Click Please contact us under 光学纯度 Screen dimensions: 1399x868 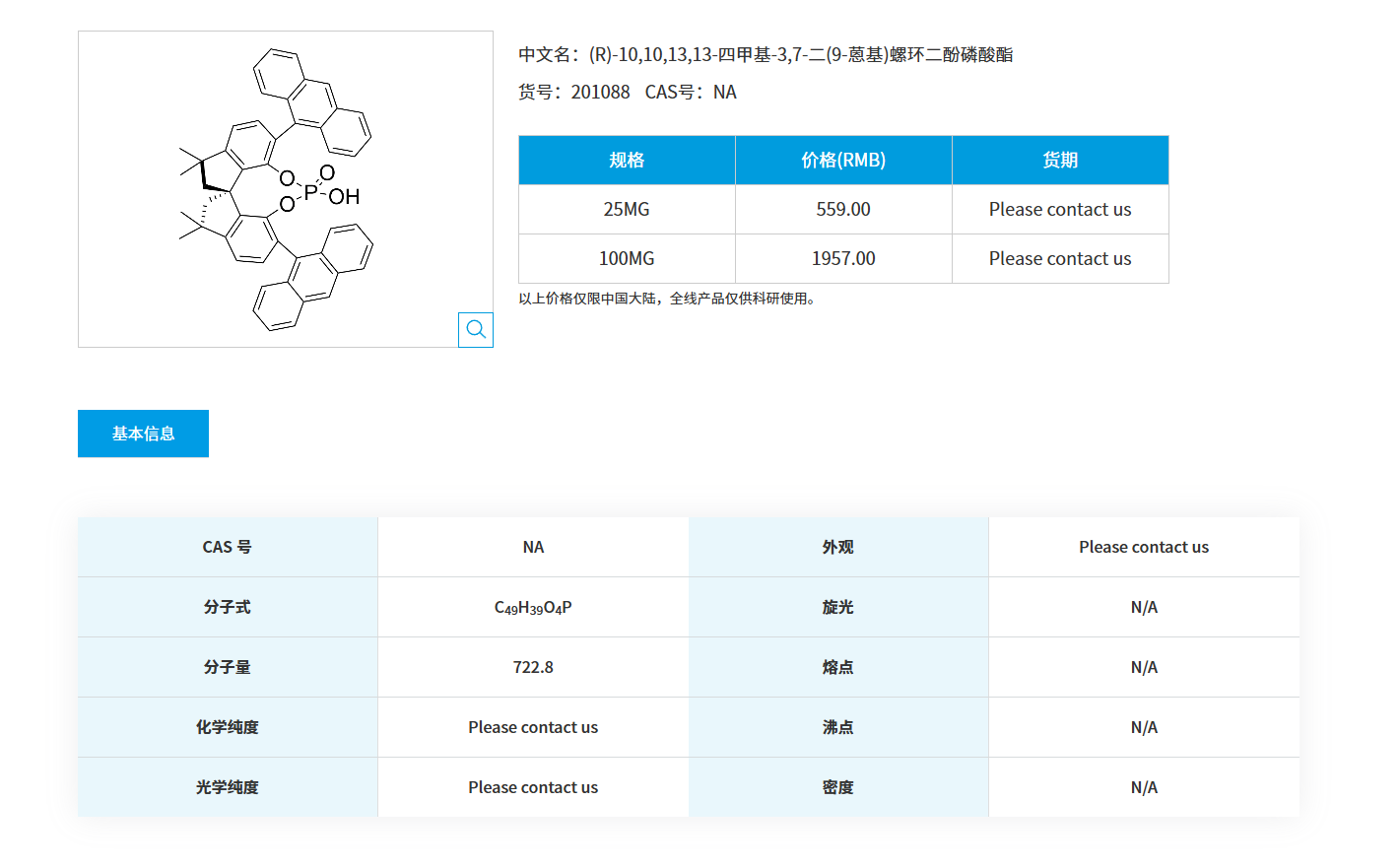coord(532,787)
